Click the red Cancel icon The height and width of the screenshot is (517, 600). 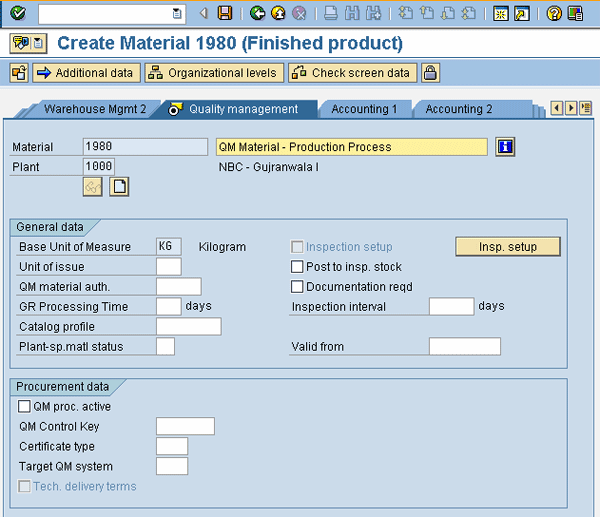pyautogui.click(x=298, y=13)
